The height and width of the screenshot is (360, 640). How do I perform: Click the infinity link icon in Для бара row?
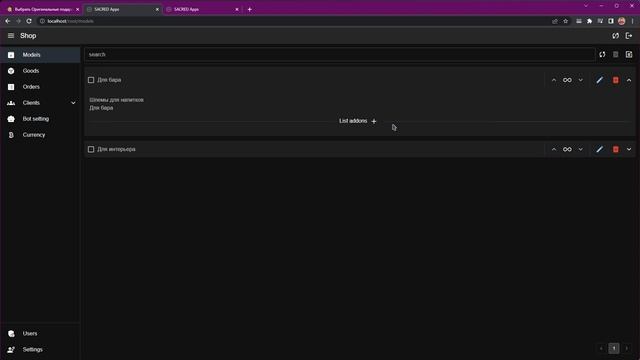(x=567, y=80)
